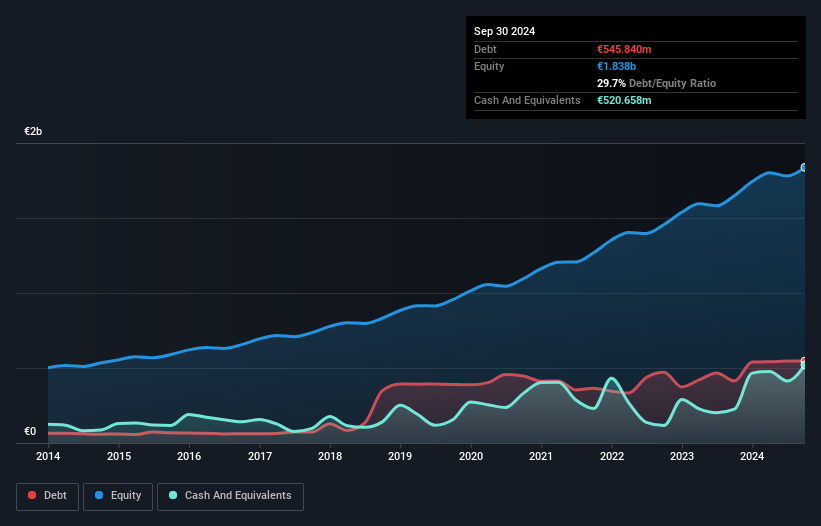The height and width of the screenshot is (526, 821).
Task: Click the Sep 30 2024 tooltip date
Action: coord(504,31)
